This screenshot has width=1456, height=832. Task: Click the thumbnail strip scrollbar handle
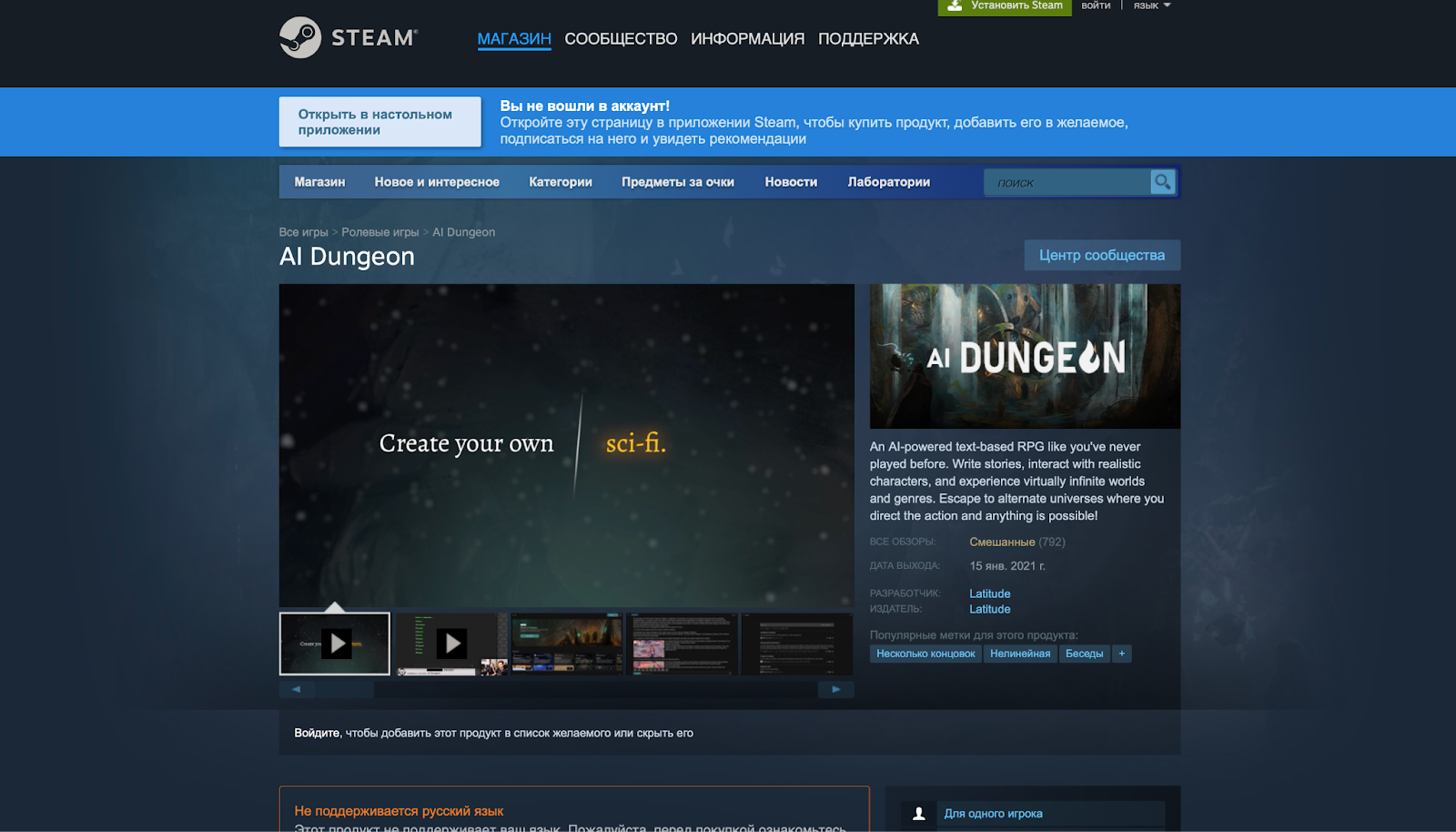pos(344,689)
